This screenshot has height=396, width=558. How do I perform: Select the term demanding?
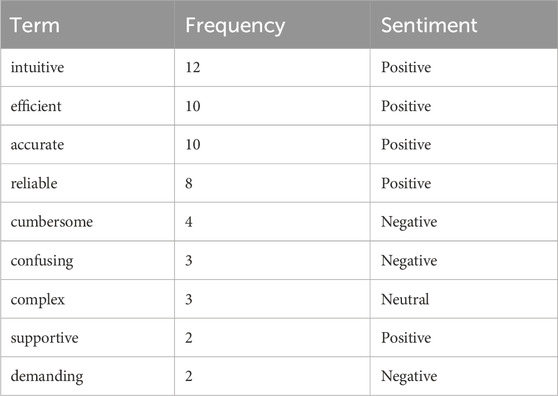47,376
